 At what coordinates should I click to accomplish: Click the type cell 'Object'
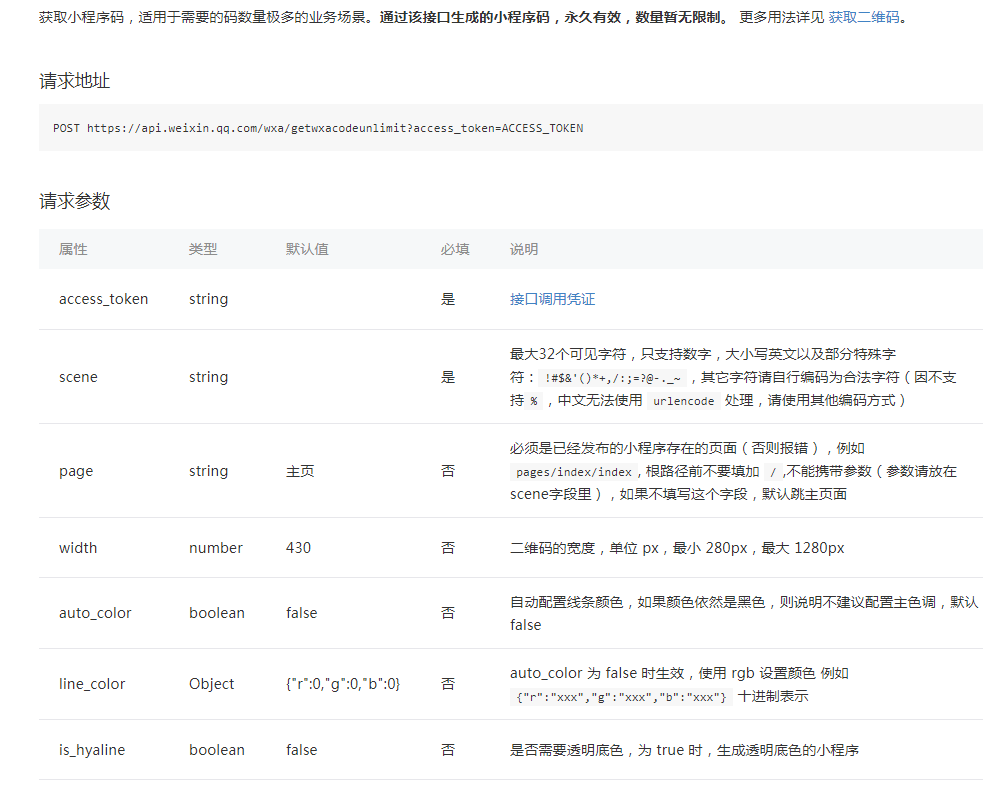pyautogui.click(x=211, y=684)
